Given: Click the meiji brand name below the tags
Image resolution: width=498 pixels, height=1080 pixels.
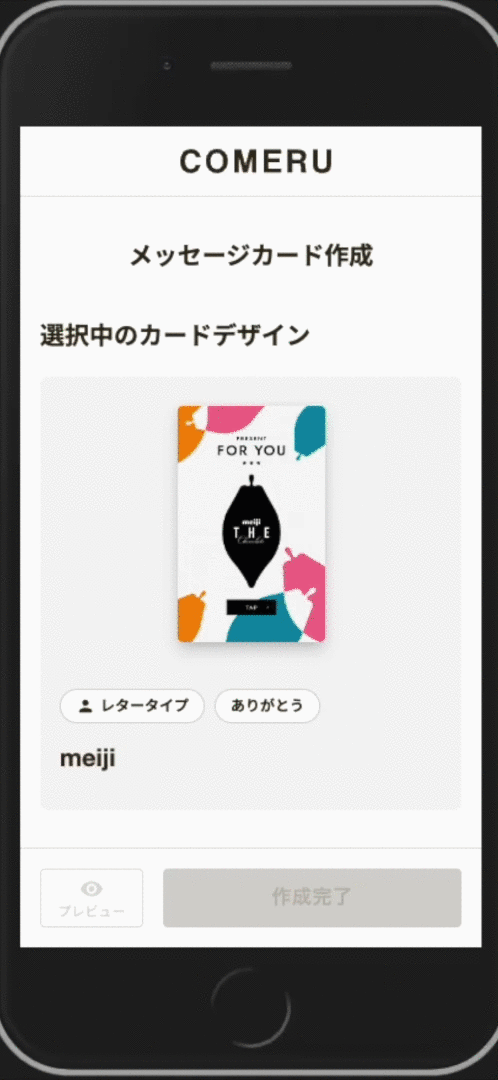Looking at the screenshot, I should tap(87, 758).
